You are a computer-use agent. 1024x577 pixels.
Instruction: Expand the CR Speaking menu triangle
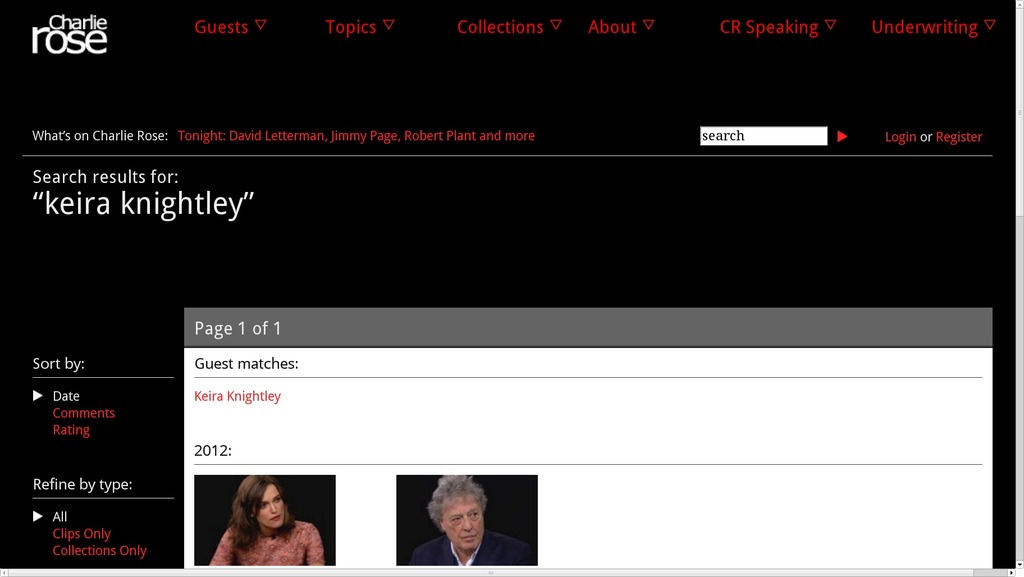[830, 25]
